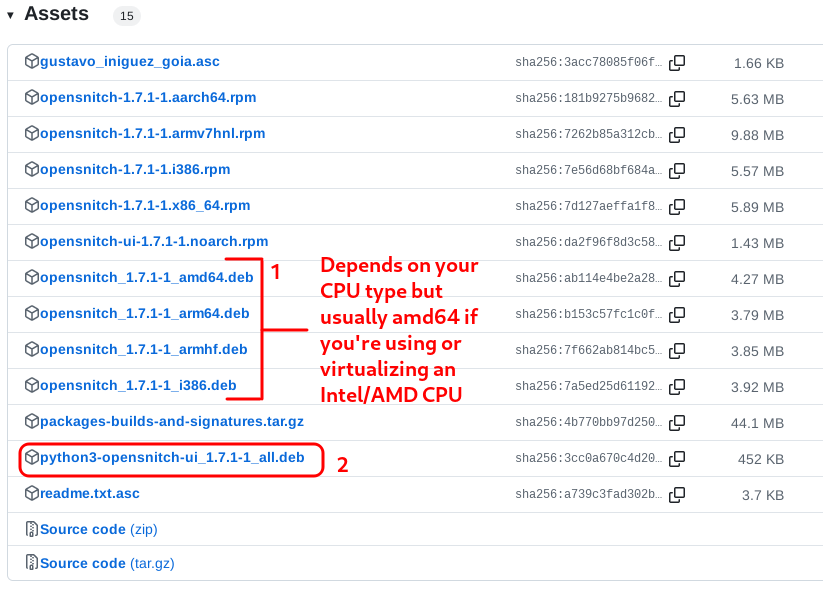Download Source code zip archive

pyautogui.click(x=99, y=529)
